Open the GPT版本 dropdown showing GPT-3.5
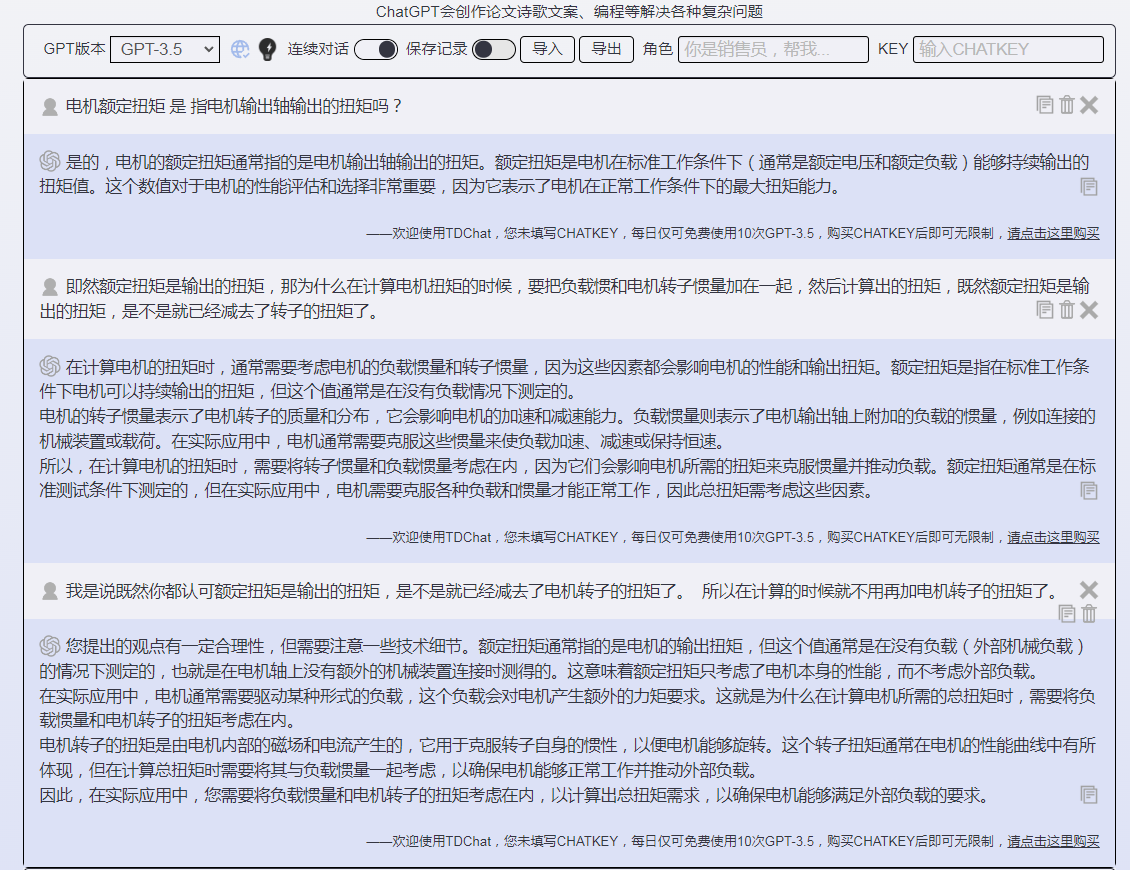Viewport: 1130px width, 870px height. 165,49
